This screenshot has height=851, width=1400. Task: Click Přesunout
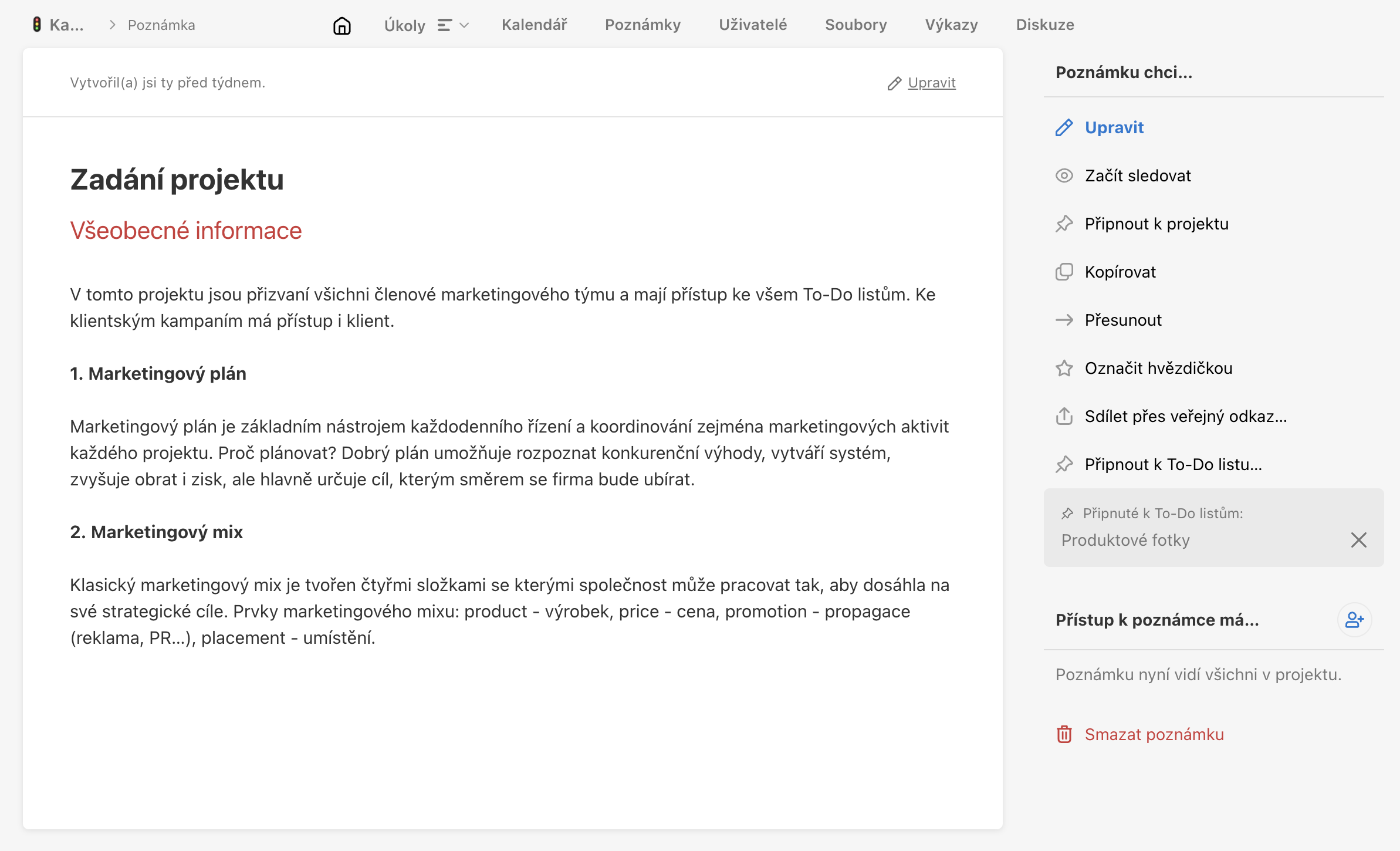click(x=1123, y=320)
